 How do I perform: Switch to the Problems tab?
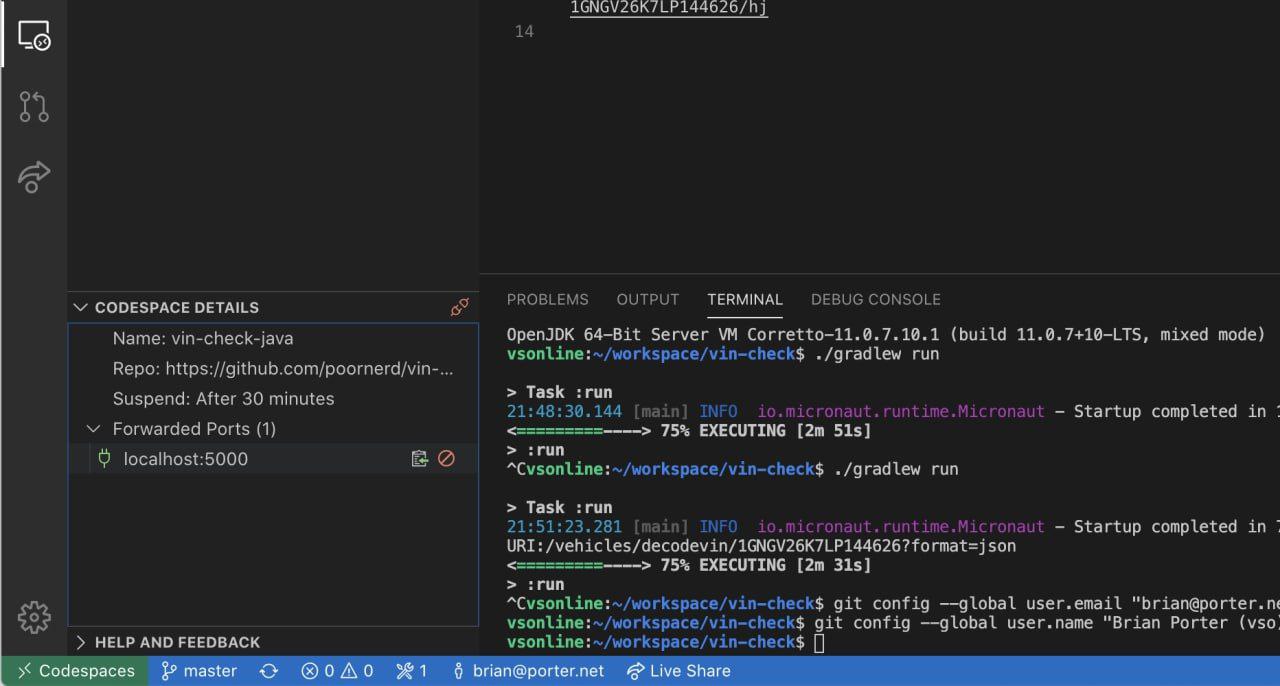(x=548, y=300)
